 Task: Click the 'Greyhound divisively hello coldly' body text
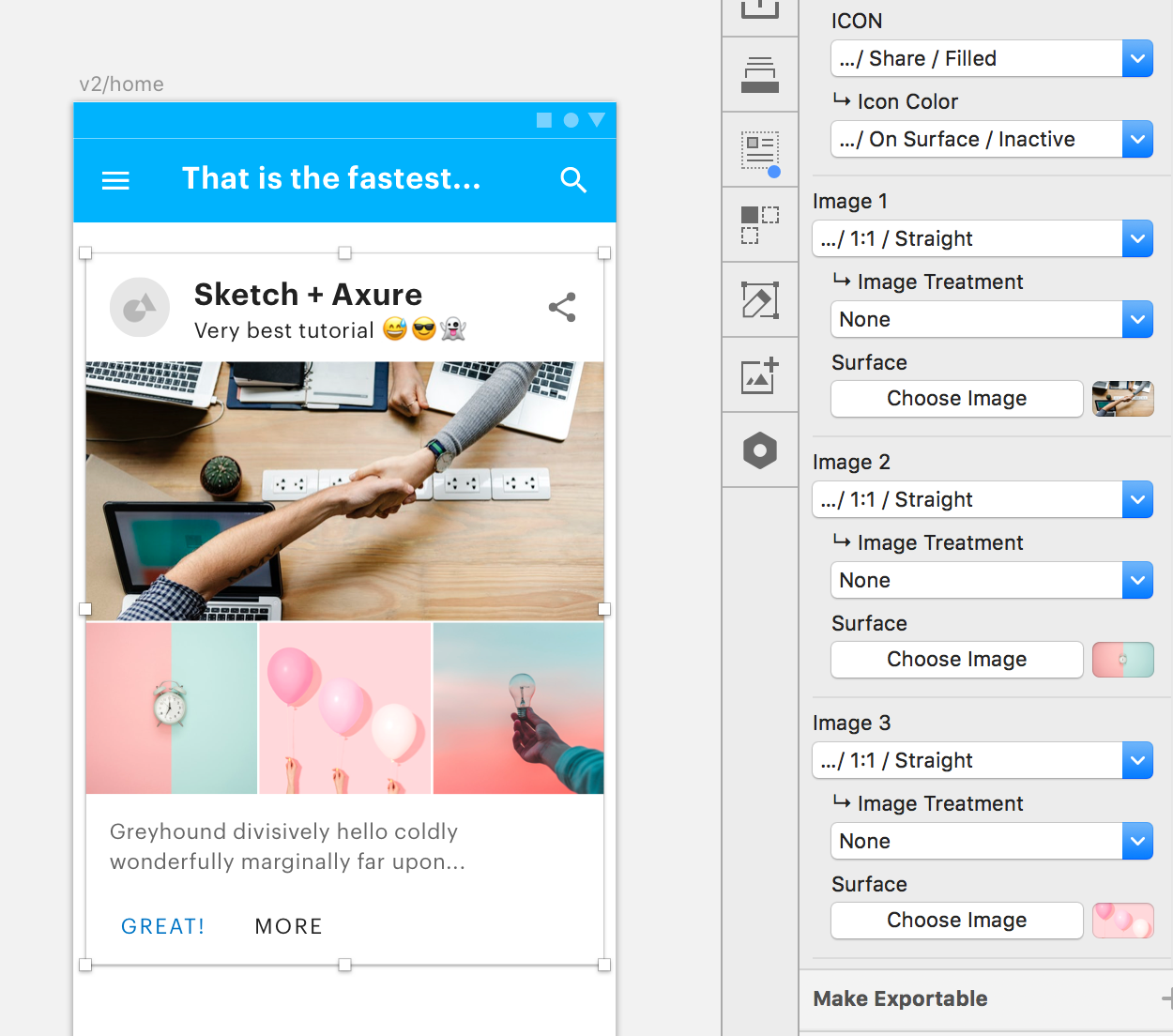point(283,831)
